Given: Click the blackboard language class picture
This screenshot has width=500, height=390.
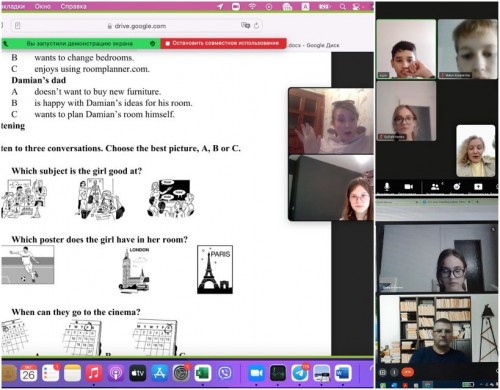Looking at the screenshot, I should click(x=171, y=199).
